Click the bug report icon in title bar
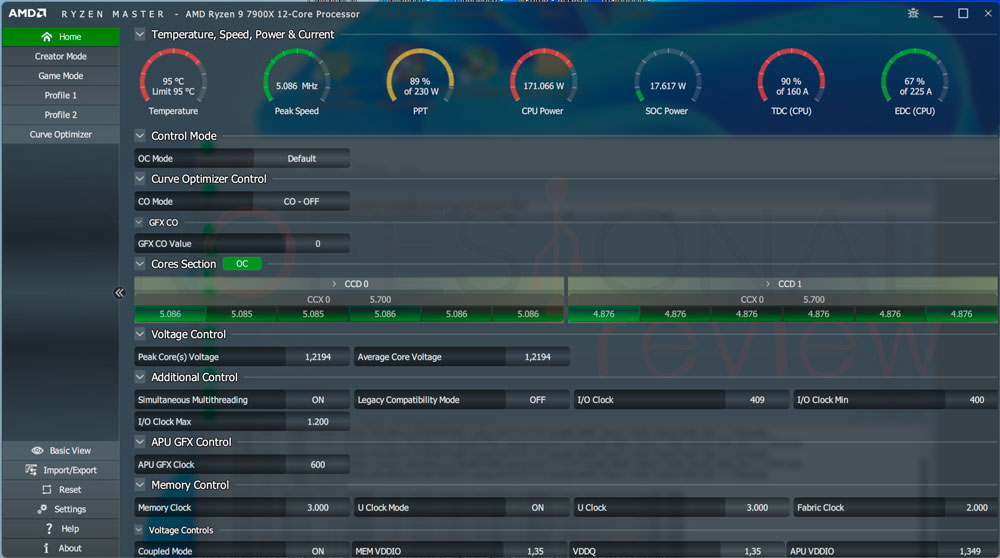1000x558 pixels. click(x=913, y=13)
